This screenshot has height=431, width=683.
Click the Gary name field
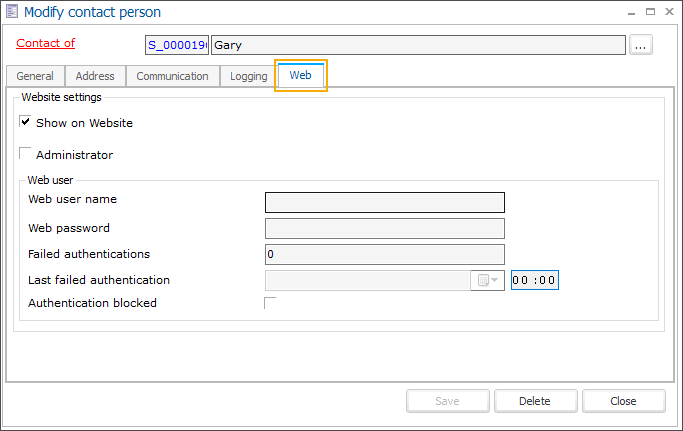click(x=418, y=45)
